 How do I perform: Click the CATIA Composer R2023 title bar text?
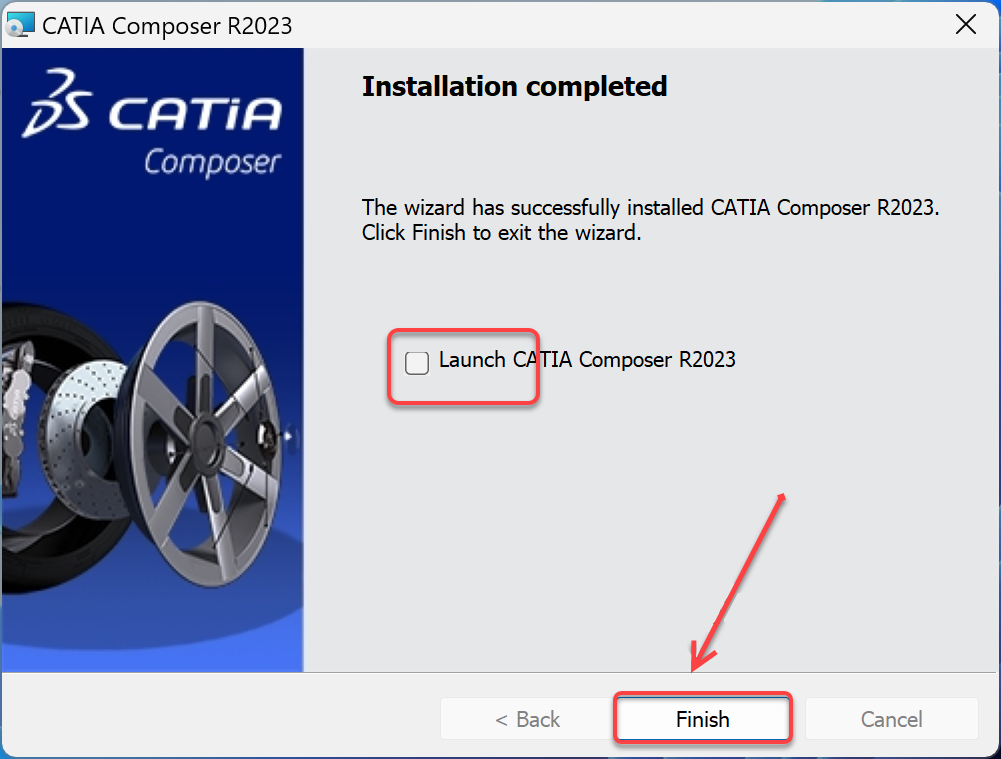(166, 25)
